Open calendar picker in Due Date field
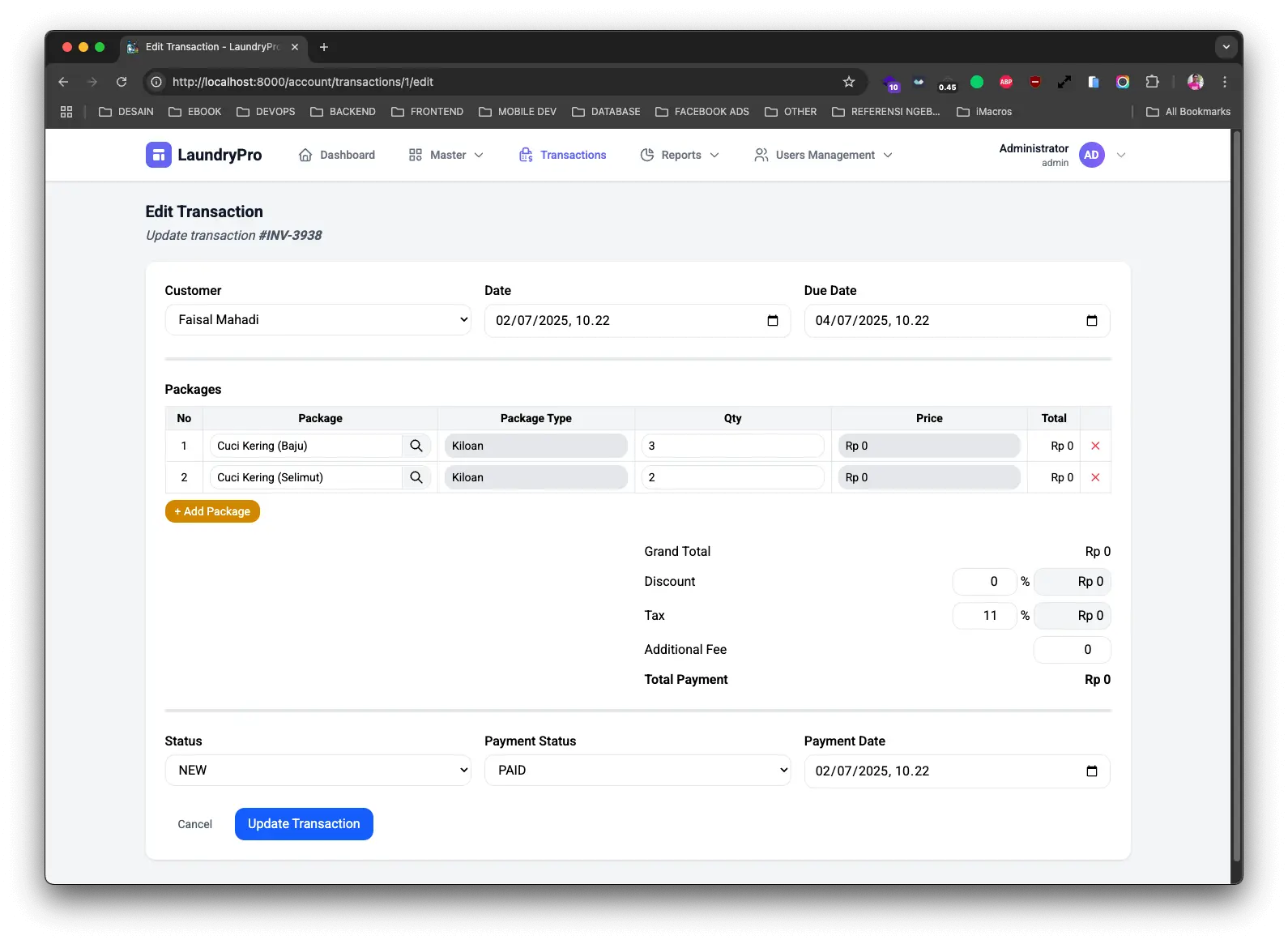Image resolution: width=1288 pixels, height=944 pixels. 1092,321
